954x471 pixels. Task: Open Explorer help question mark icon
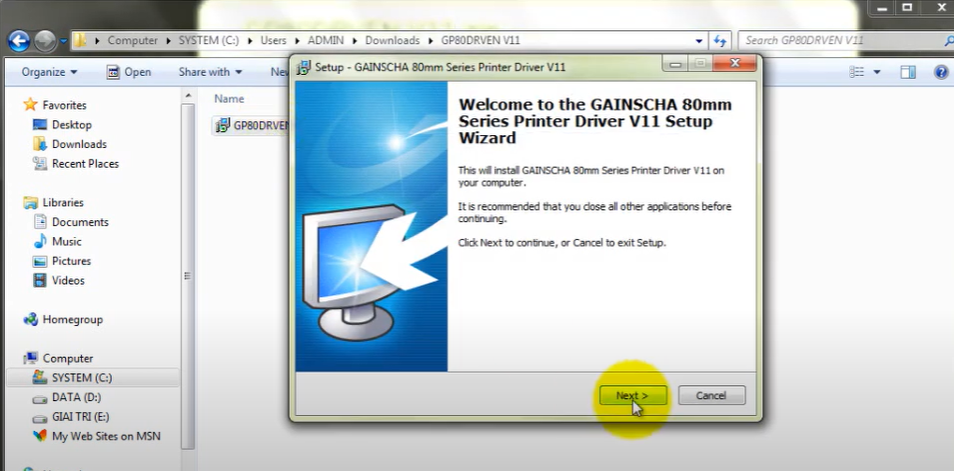point(941,72)
